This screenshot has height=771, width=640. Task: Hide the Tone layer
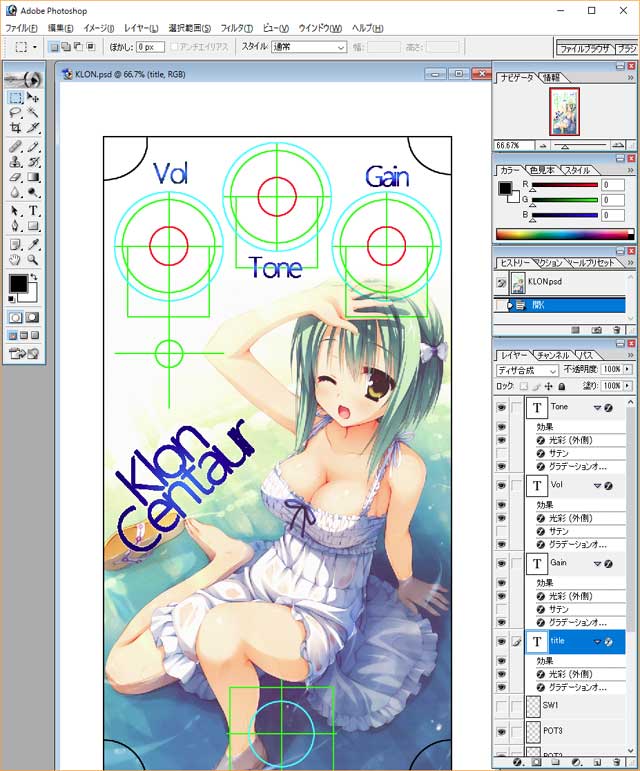(501, 408)
